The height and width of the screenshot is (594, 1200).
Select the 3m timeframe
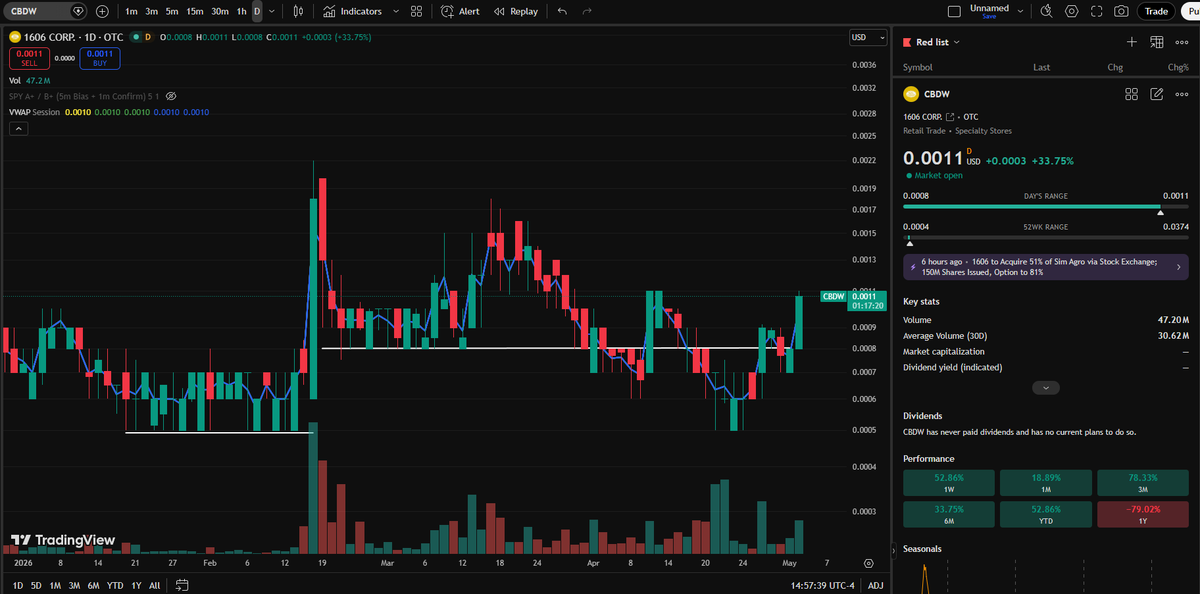151,11
